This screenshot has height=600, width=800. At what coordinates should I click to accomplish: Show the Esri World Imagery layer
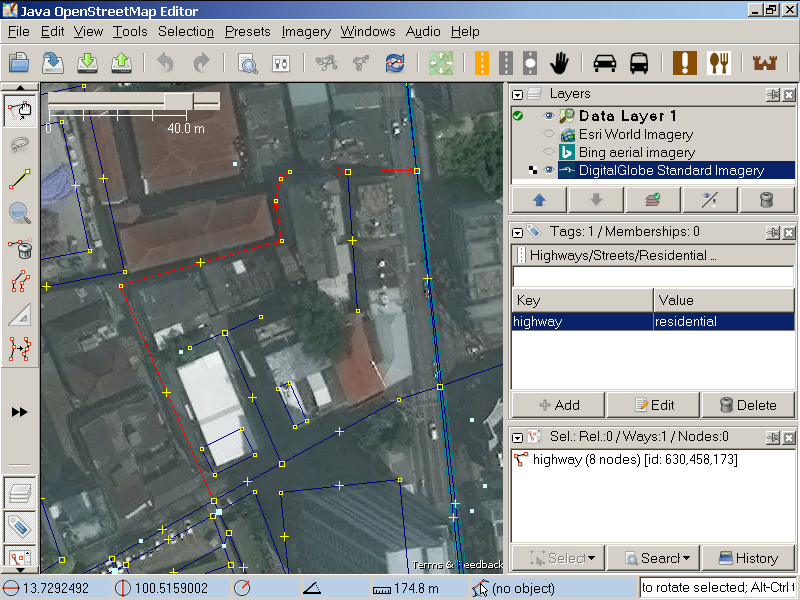[x=548, y=134]
